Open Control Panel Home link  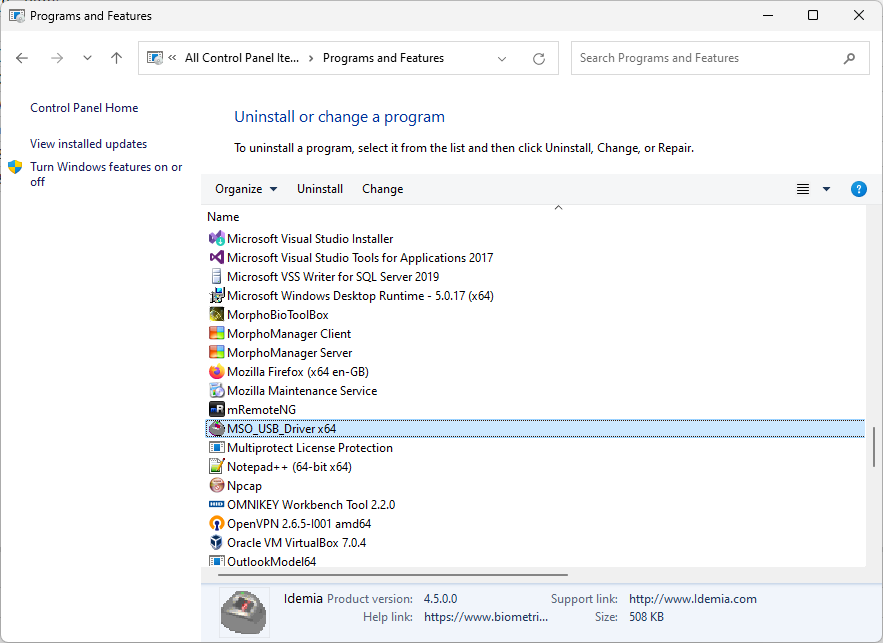point(84,108)
